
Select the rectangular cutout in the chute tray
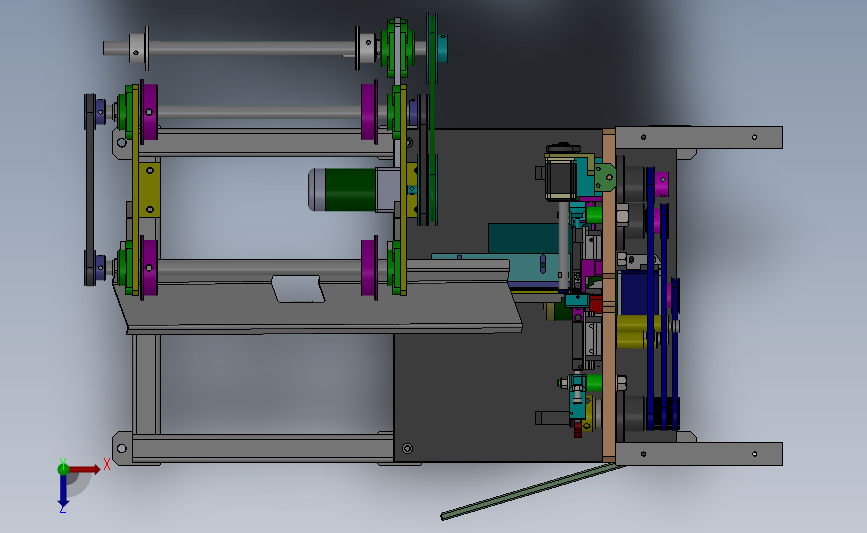pyautogui.click(x=298, y=289)
